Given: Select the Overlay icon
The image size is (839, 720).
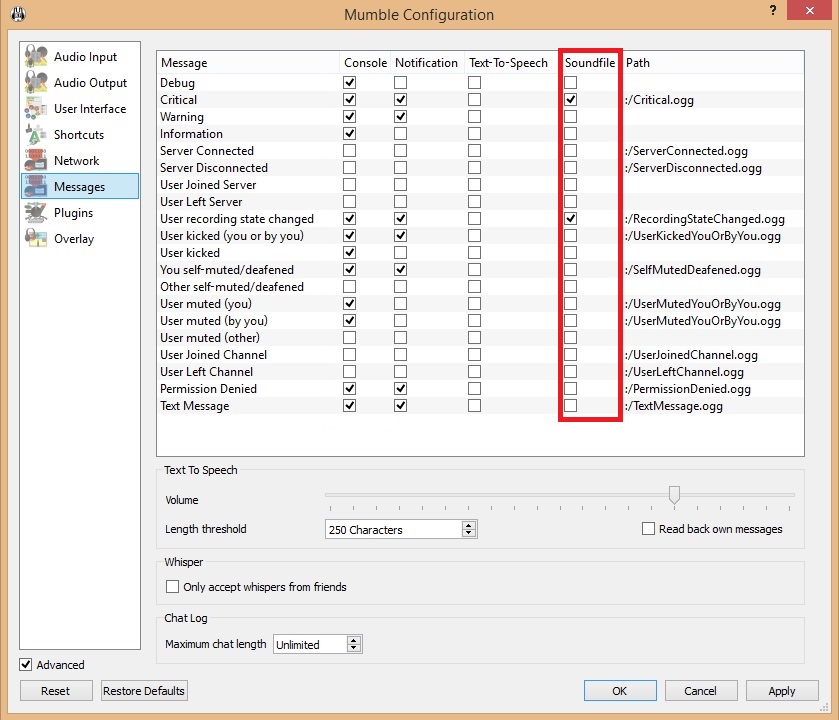Looking at the screenshot, I should 36,239.
